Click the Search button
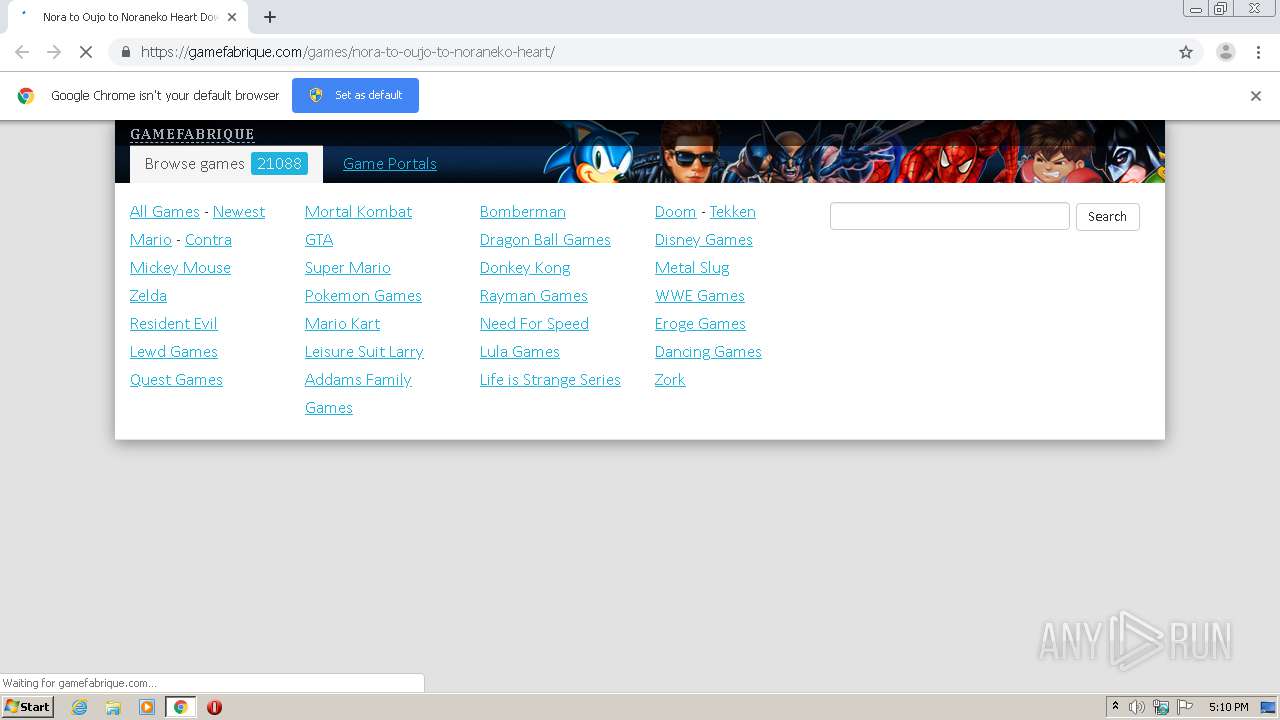The height and width of the screenshot is (720, 1280). pos(1107,217)
